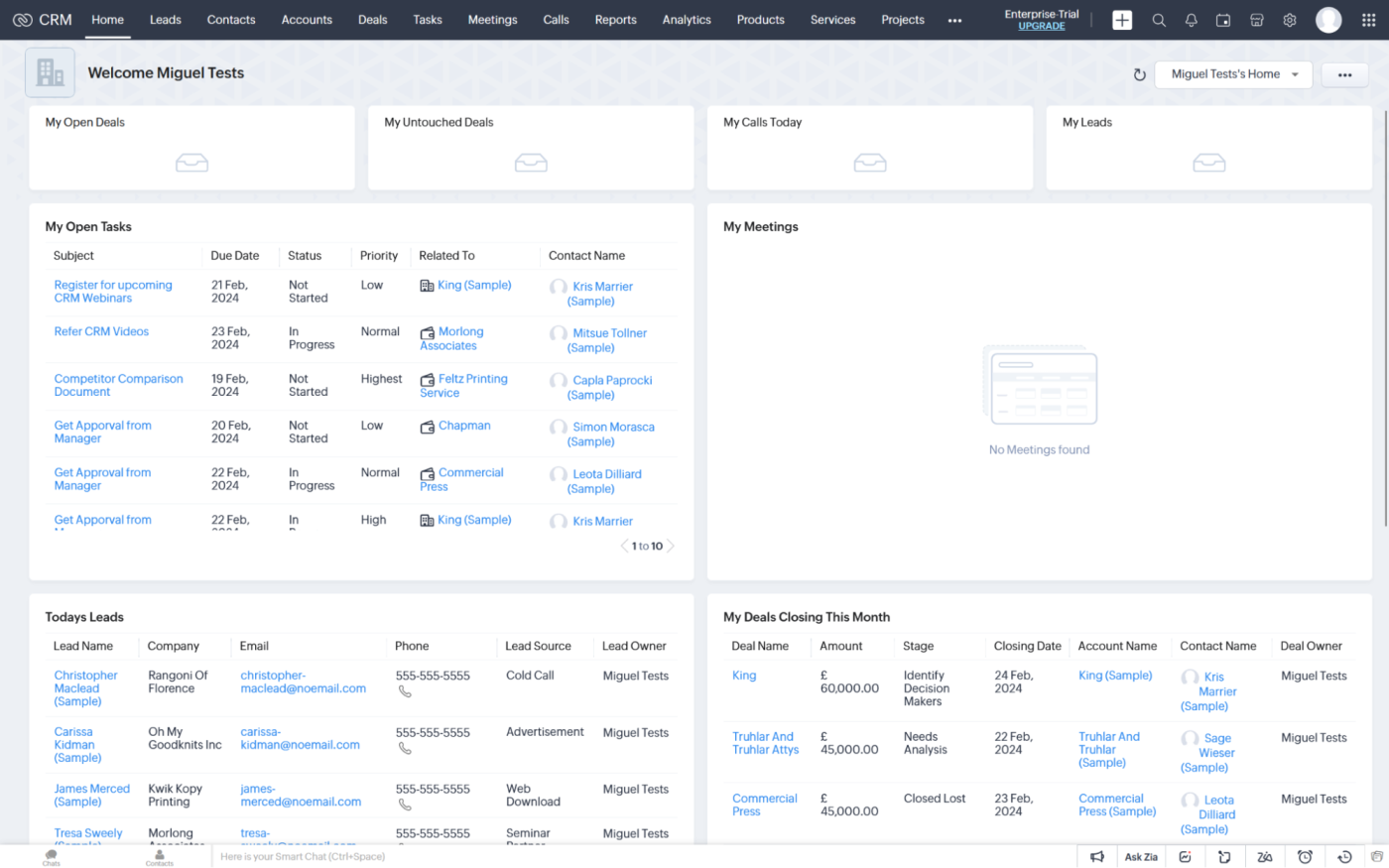Open the King deal
Screen dimensions: 1389x868
tap(744, 676)
